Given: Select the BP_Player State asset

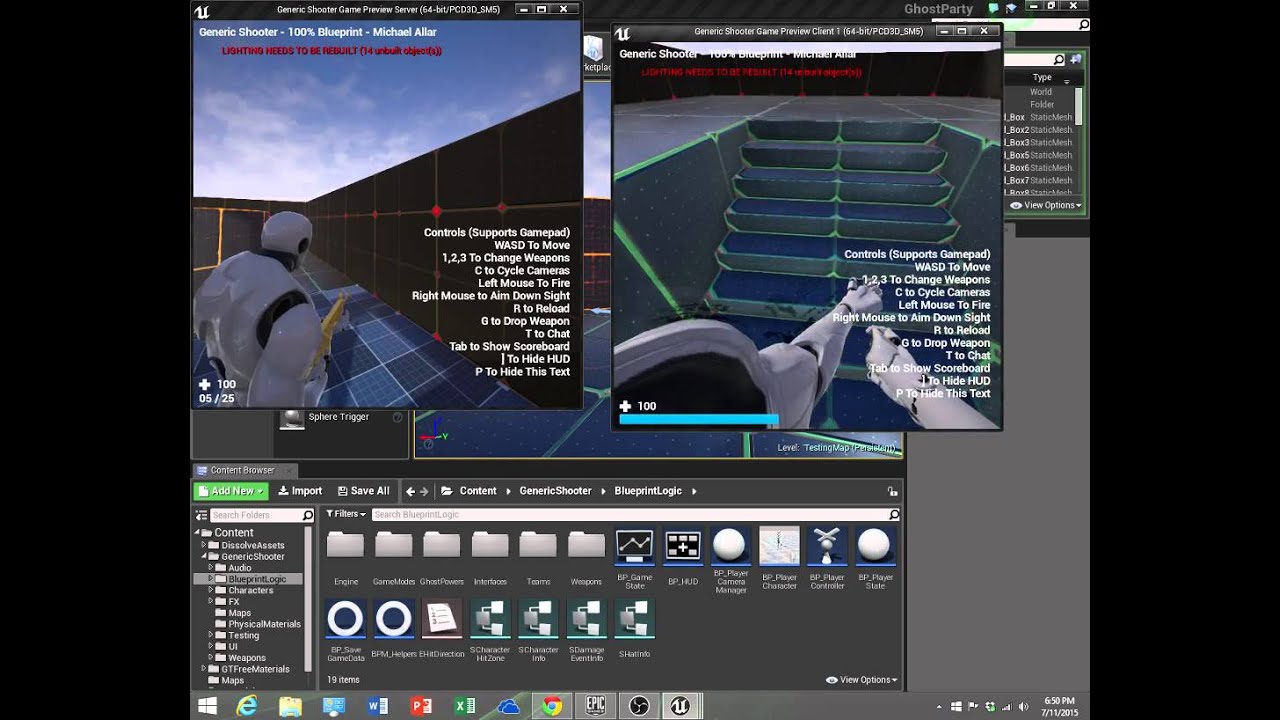Looking at the screenshot, I should (x=875, y=559).
